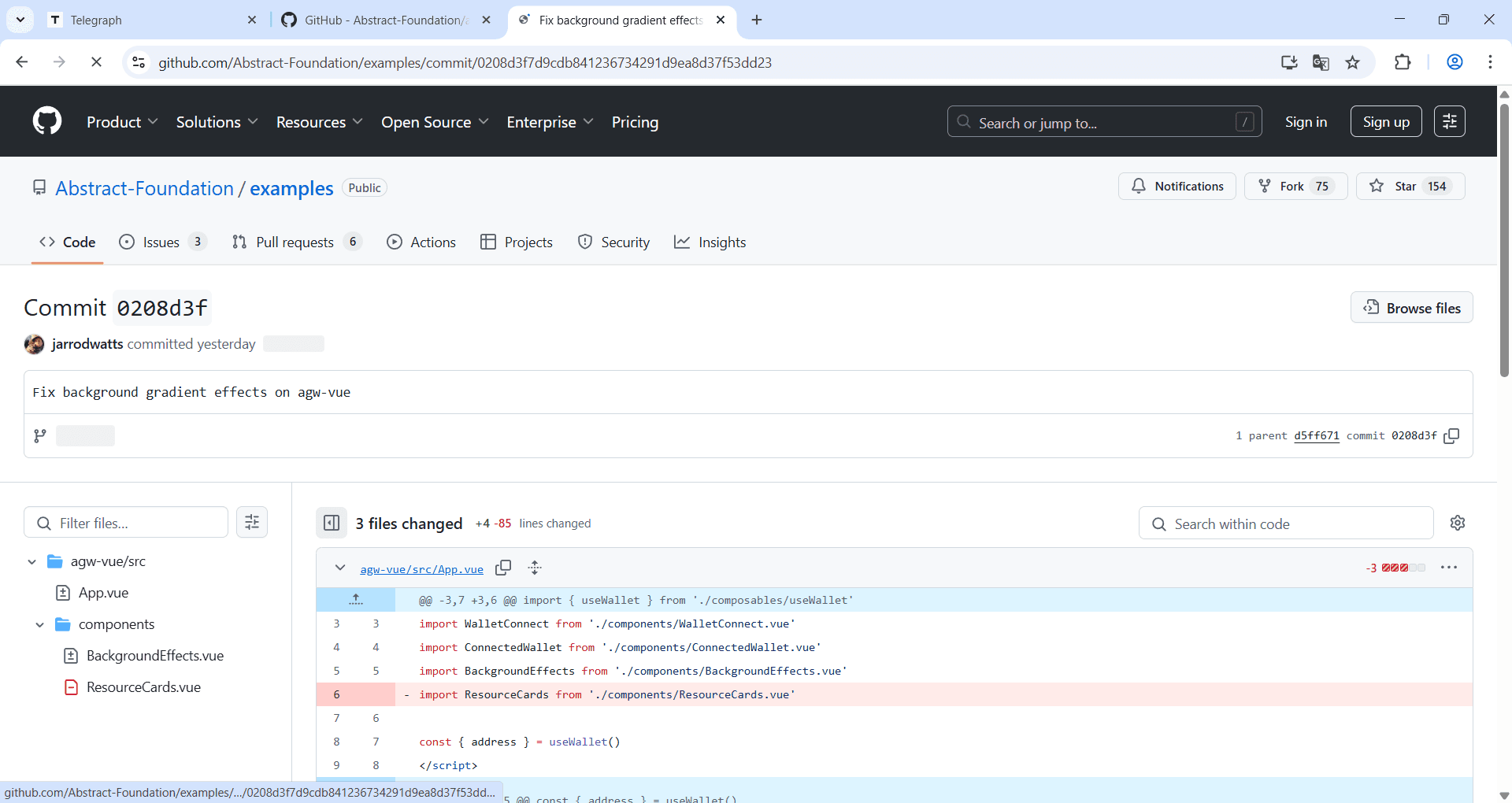Switch to the Issues tab
Viewport: 1512px width, 803px height.
click(162, 242)
